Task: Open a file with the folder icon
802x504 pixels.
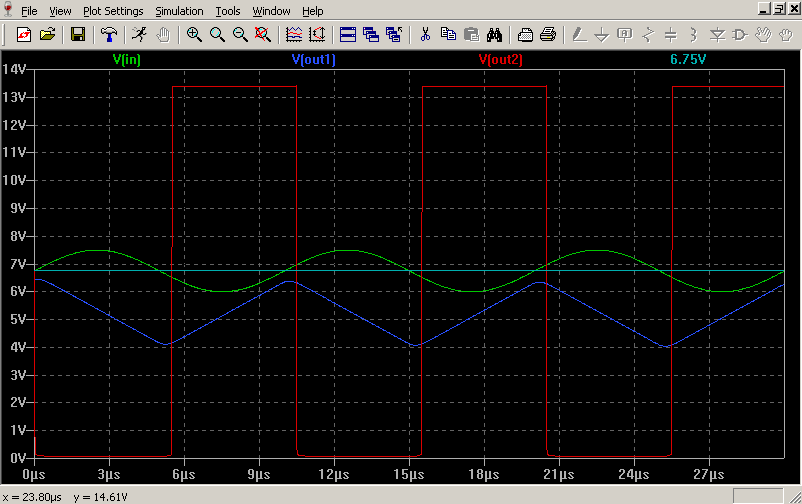Action: (48, 35)
